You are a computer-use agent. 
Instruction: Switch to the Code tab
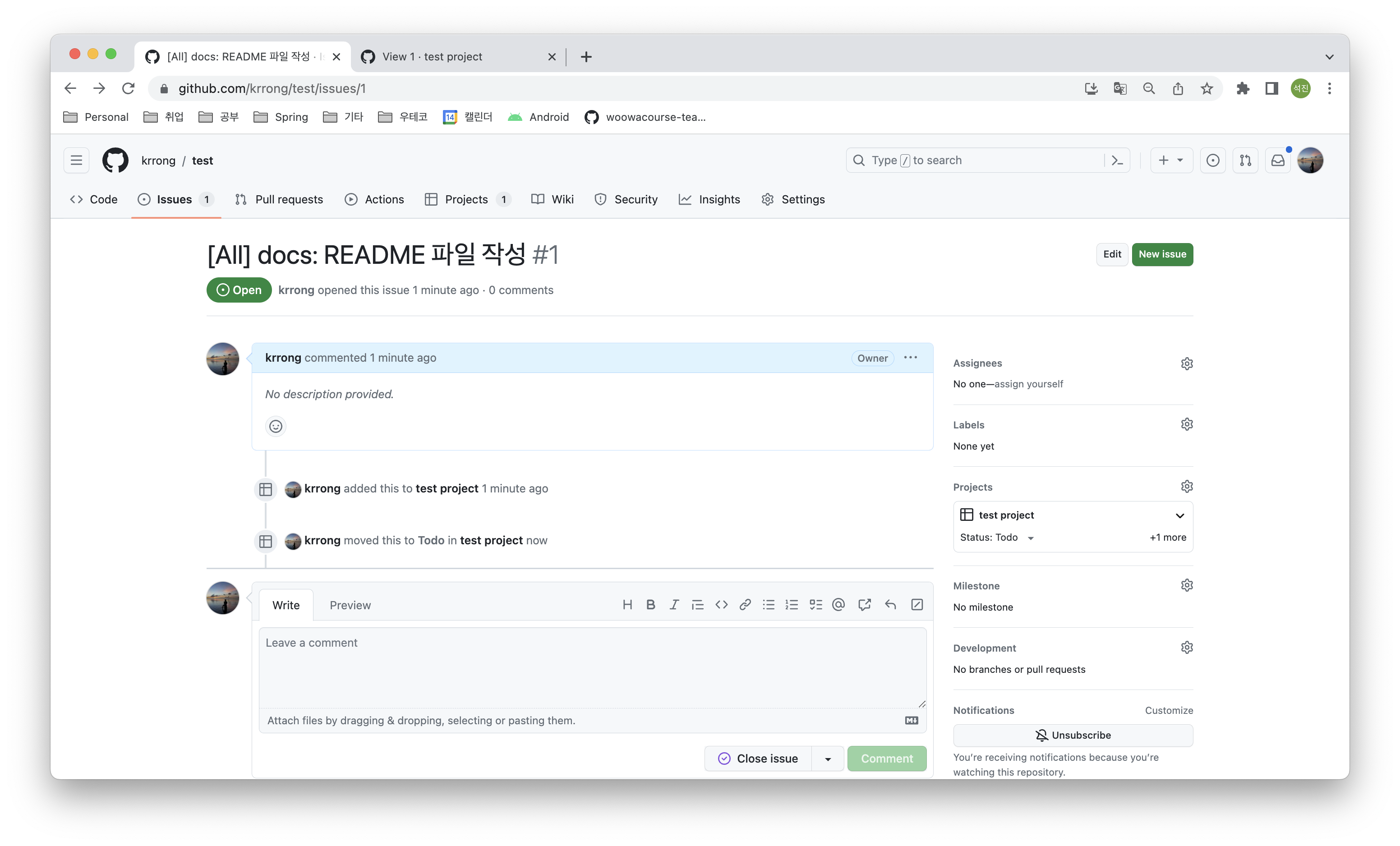click(x=94, y=199)
